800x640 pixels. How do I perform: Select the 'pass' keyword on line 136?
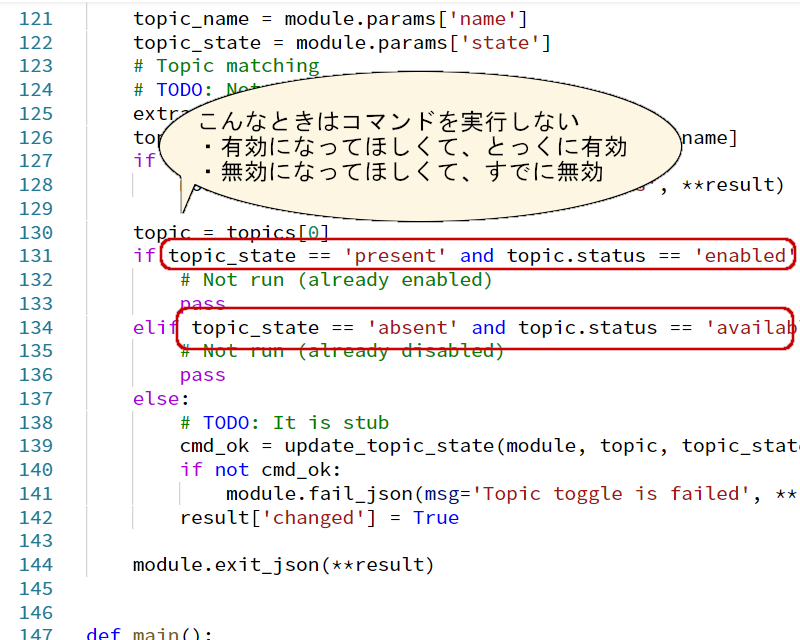[201, 374]
